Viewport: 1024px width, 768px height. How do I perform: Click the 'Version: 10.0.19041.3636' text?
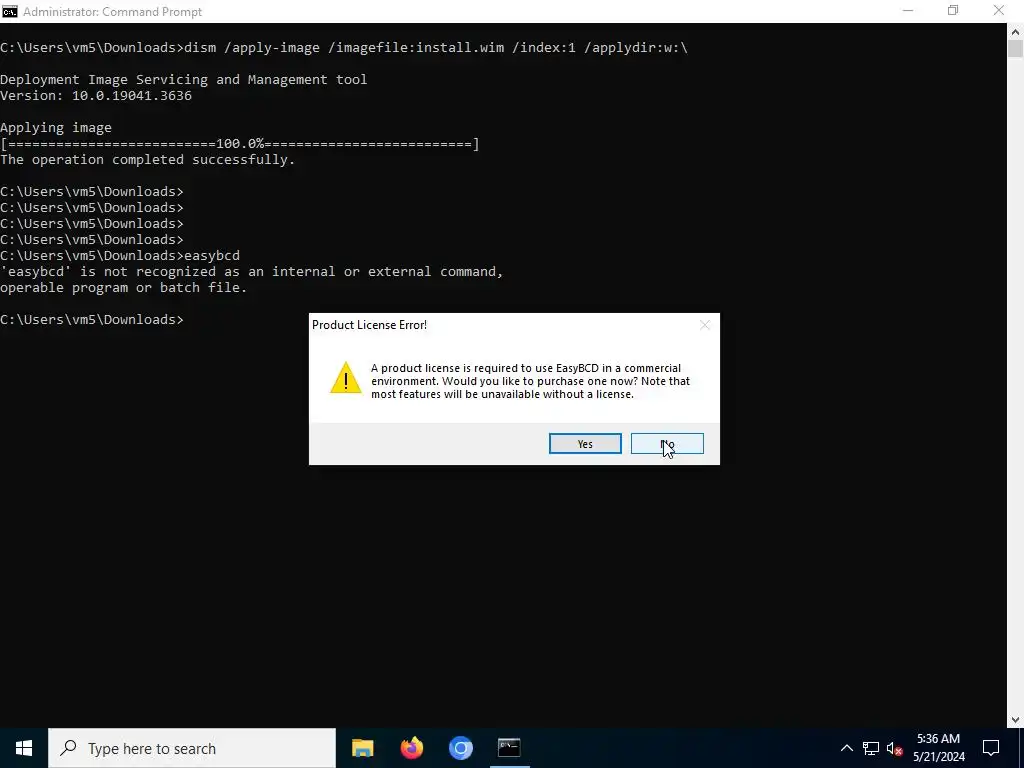point(96,95)
